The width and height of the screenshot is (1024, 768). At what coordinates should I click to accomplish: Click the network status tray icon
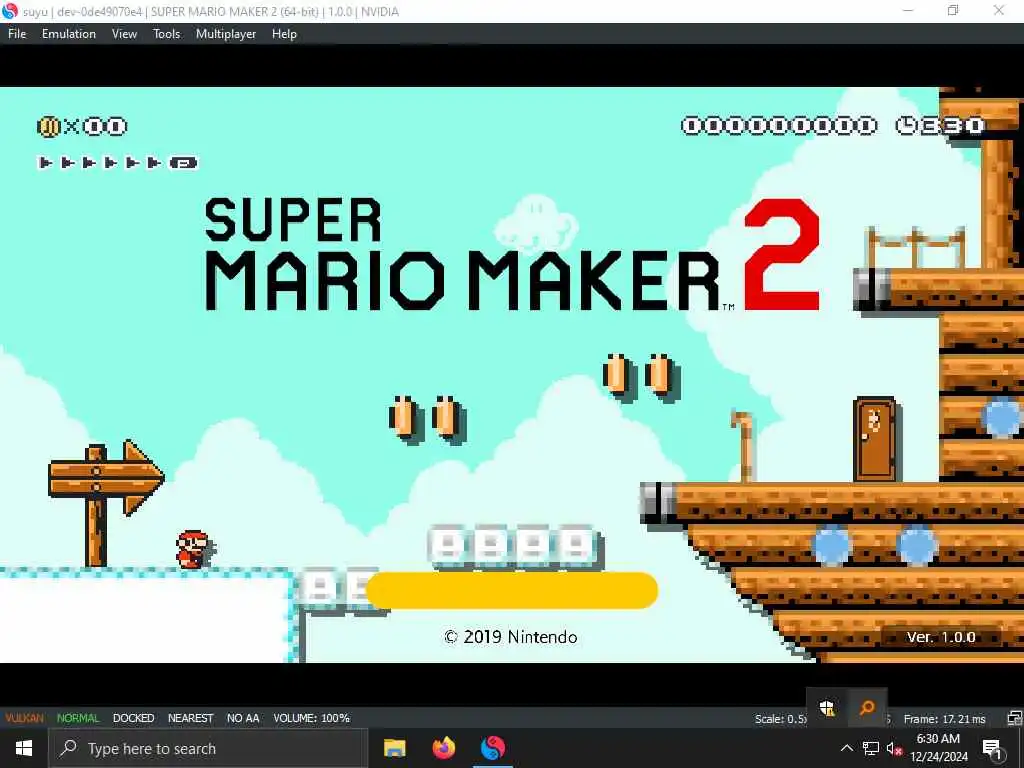click(871, 748)
